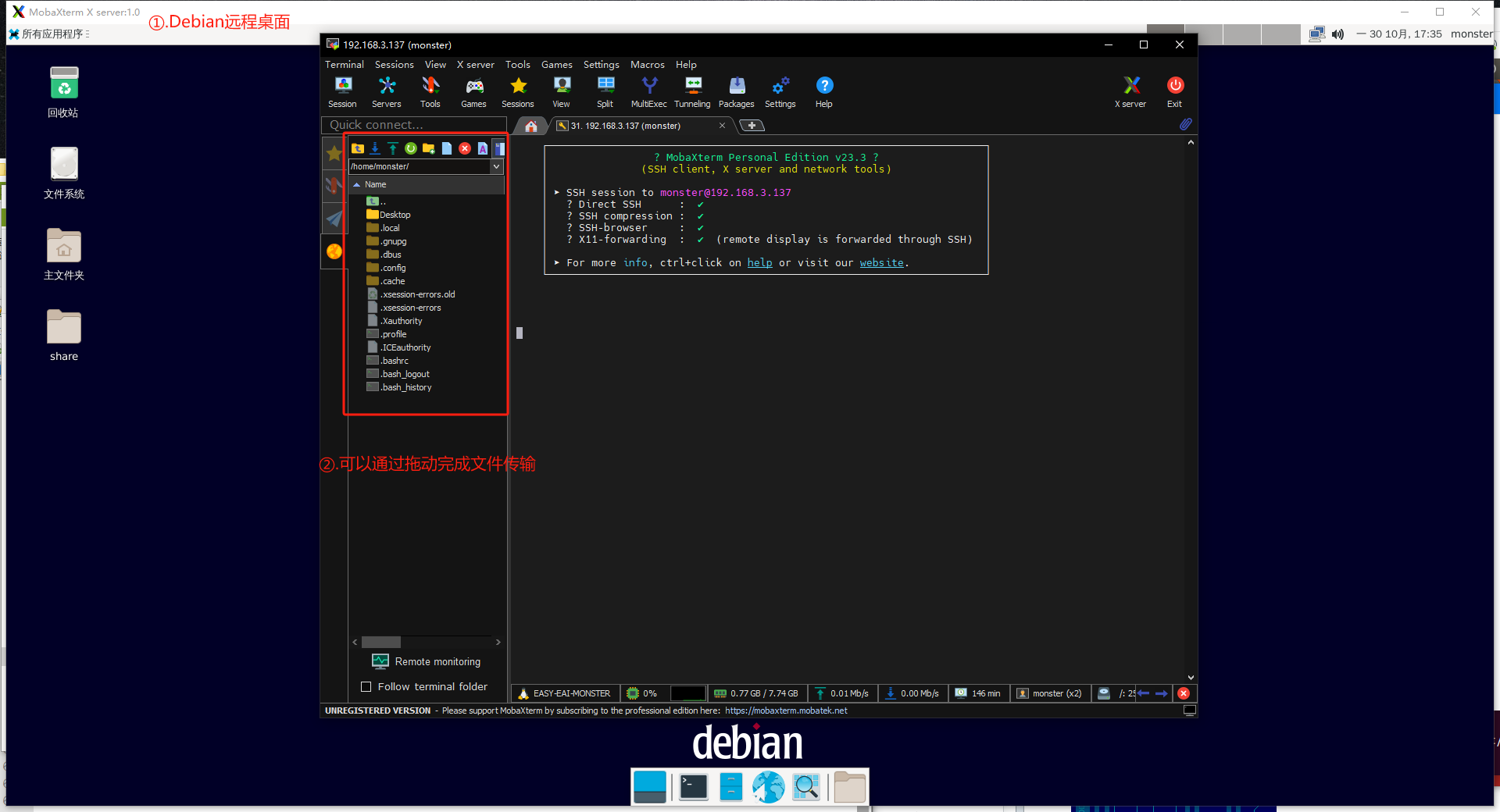Create new folder in SFTP panel
The width and height of the screenshot is (1500, 812).
(429, 148)
